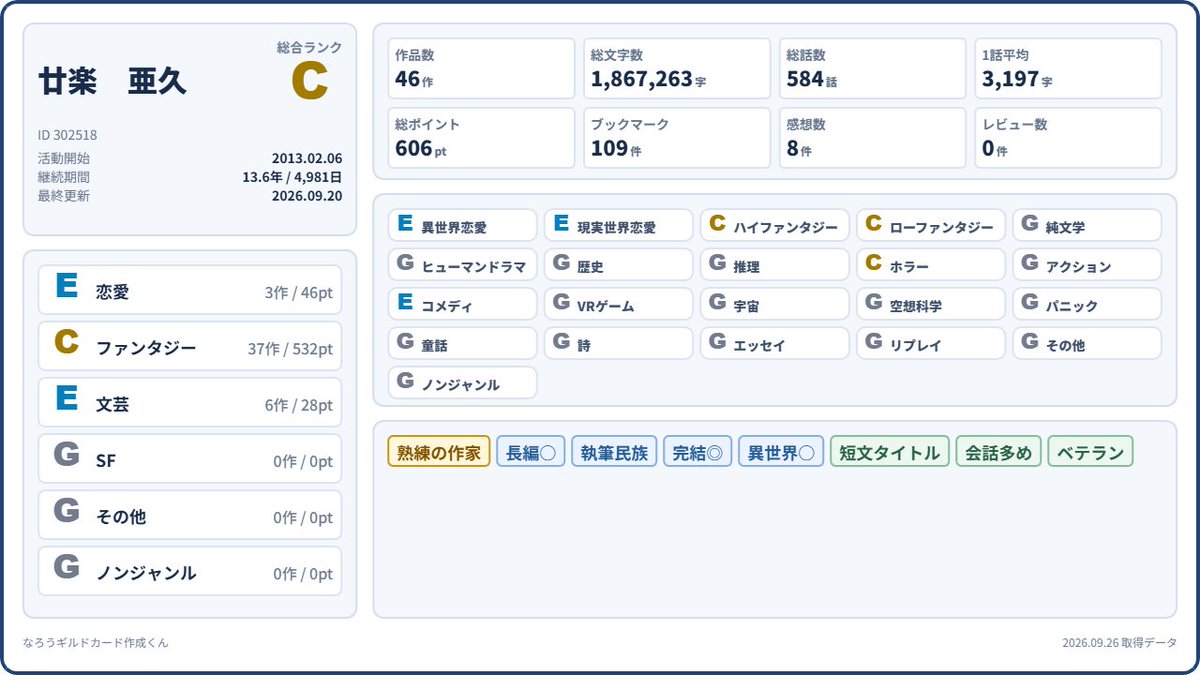Select the ノンジャンル category row in left panel
Screen dimensions: 1200x675
coord(190,571)
